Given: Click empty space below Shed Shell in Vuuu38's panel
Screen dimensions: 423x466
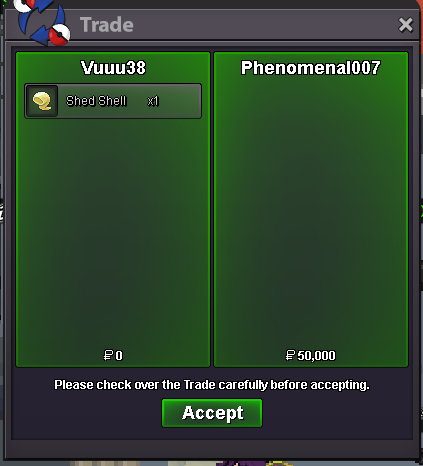Looking at the screenshot, I should (x=113, y=233).
